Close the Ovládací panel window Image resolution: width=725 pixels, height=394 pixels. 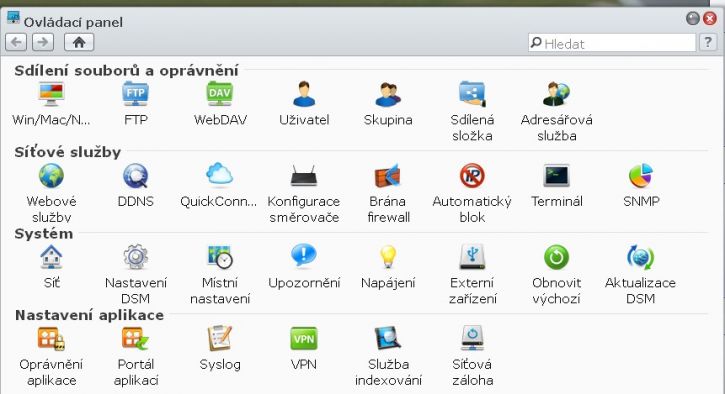710,18
